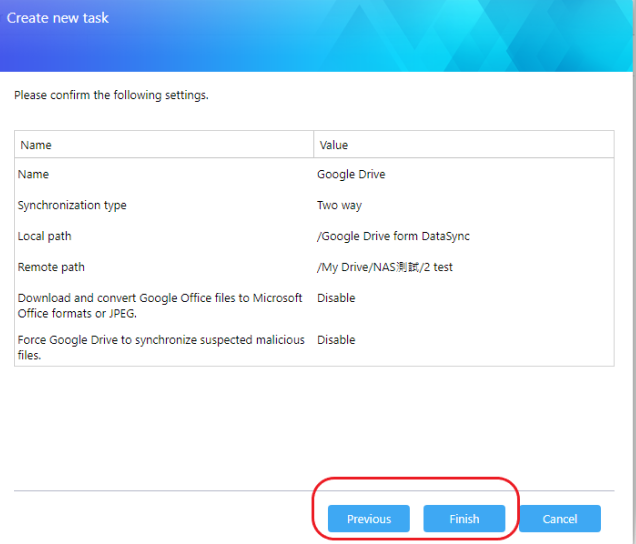Screen dimensions: 636x544
Task: Click the Two way value
Action: 339,205
